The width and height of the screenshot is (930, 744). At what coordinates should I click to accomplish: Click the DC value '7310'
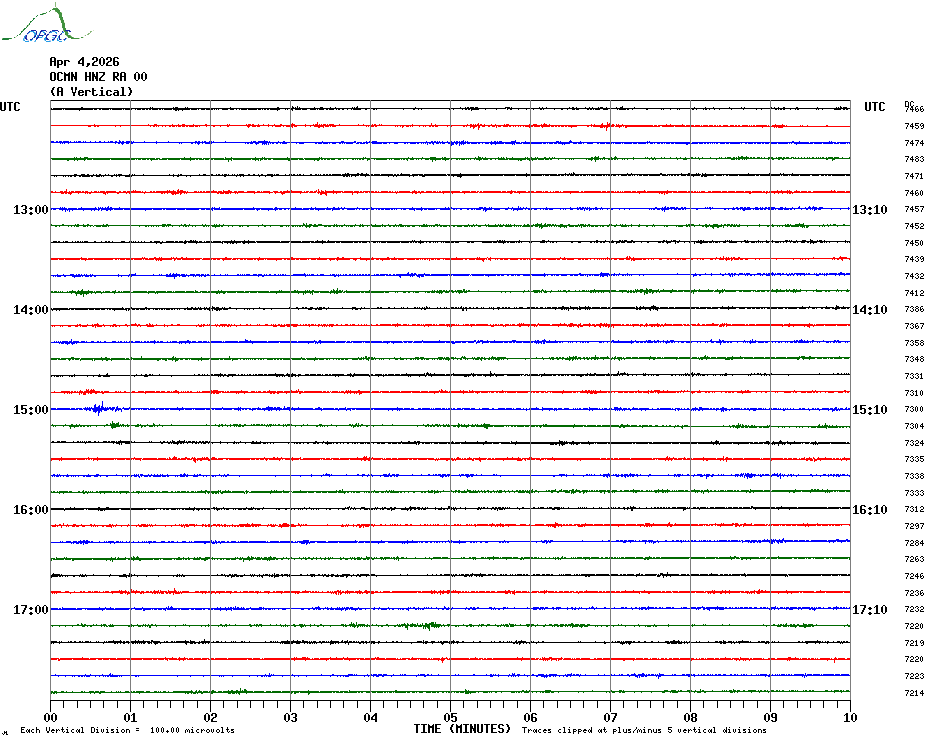(914, 393)
